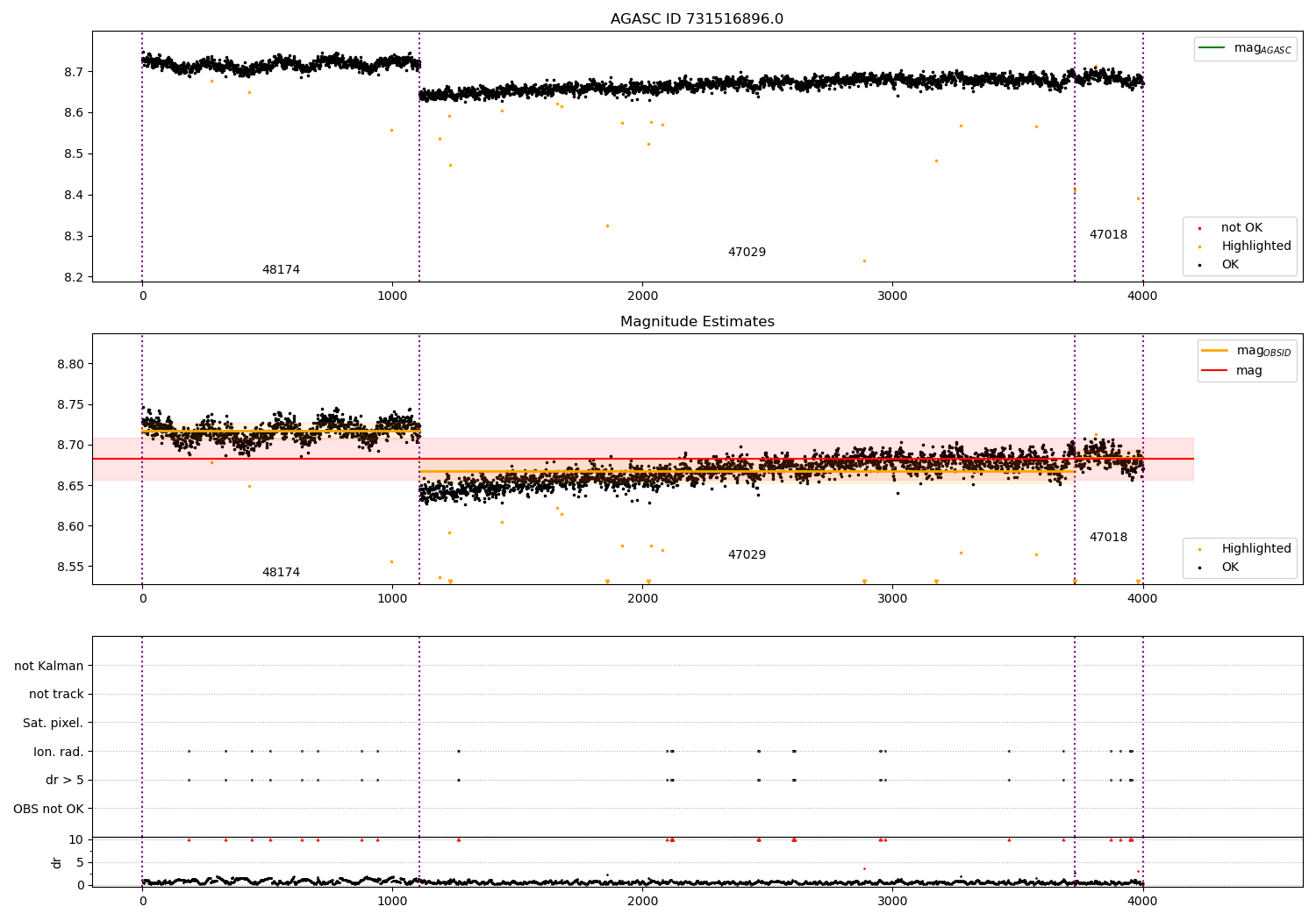Click the 8.55 tick label on middle plot
Viewport: 1316px width, 921px height.
[69, 568]
